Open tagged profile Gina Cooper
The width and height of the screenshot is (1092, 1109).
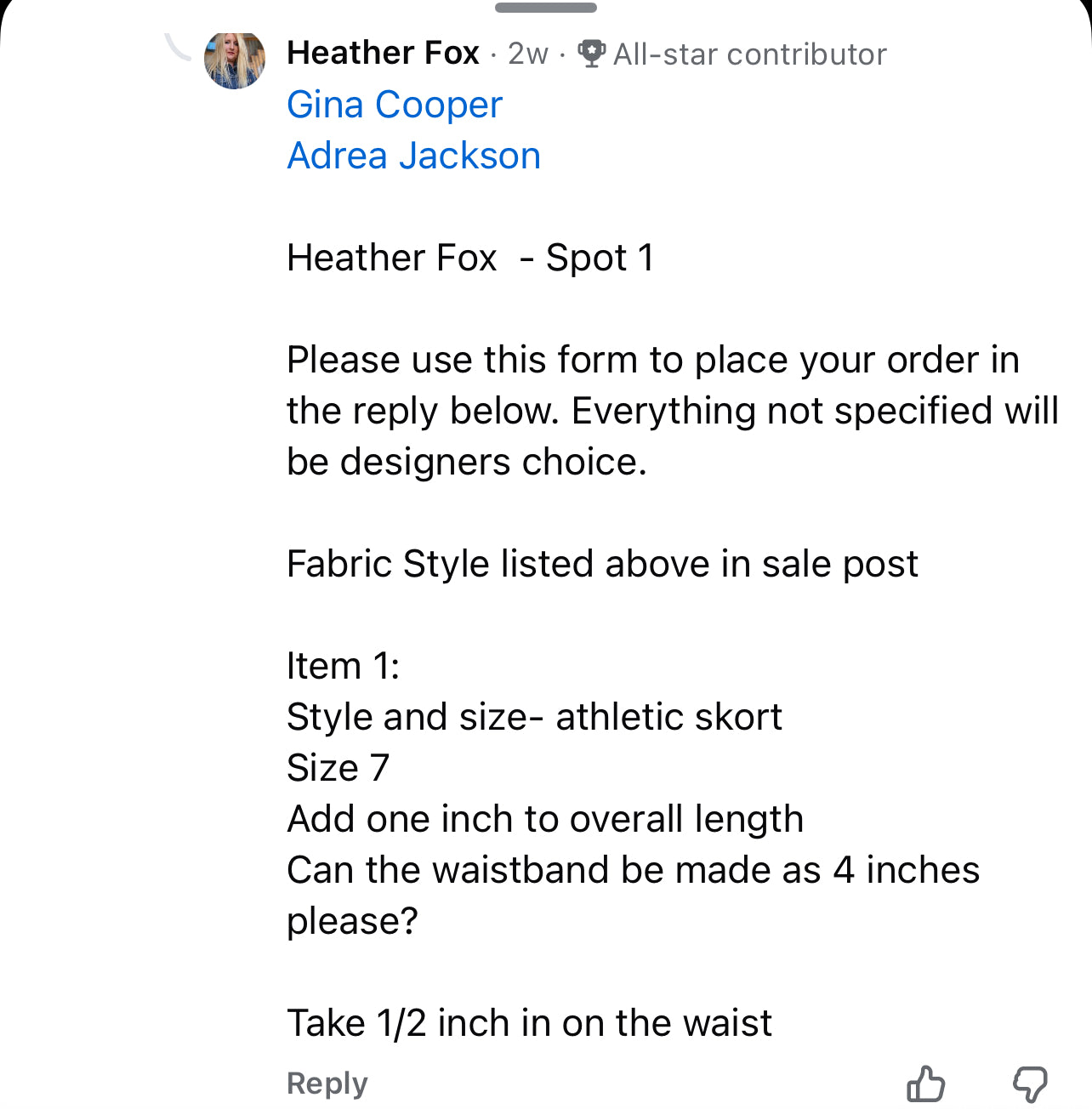(x=395, y=105)
